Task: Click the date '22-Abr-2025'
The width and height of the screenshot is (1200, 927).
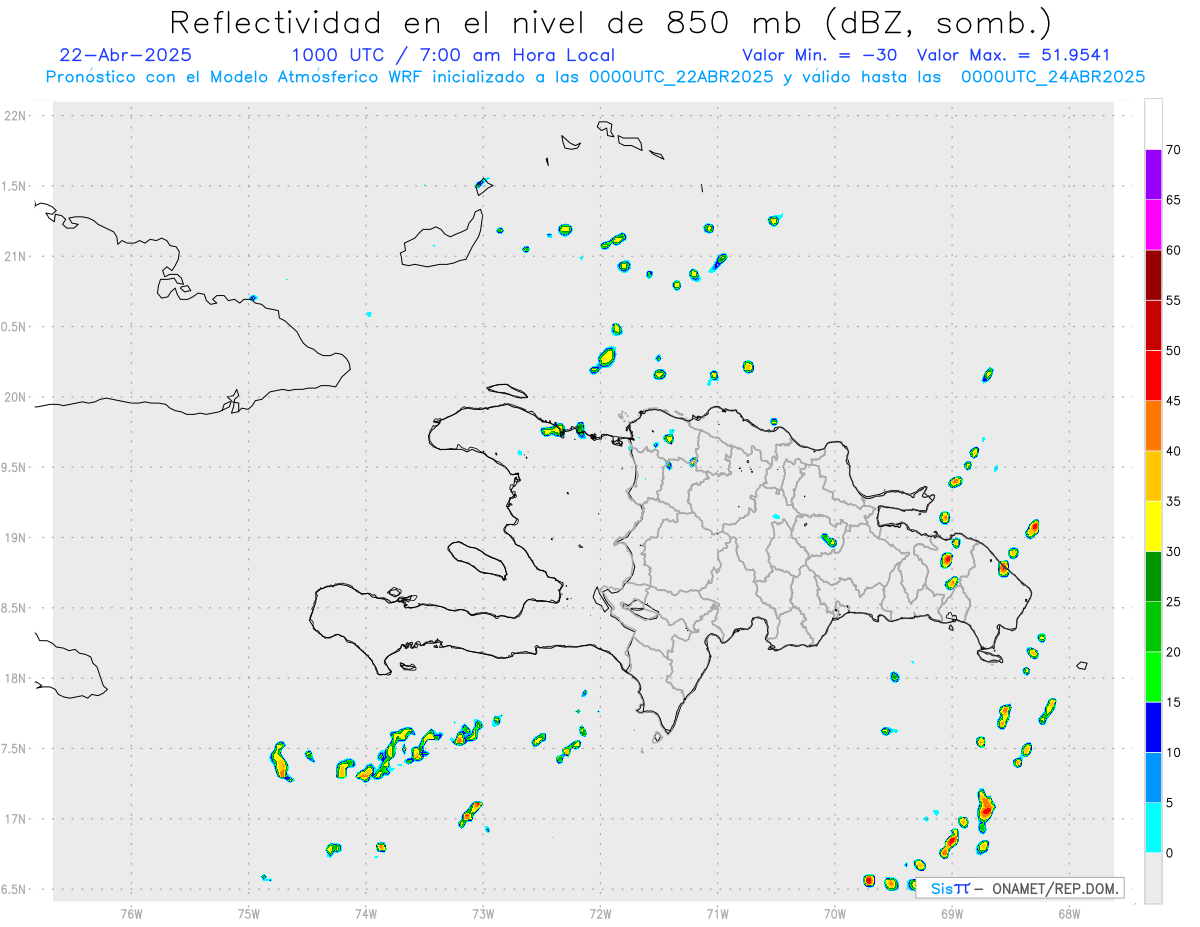Action: pos(126,55)
